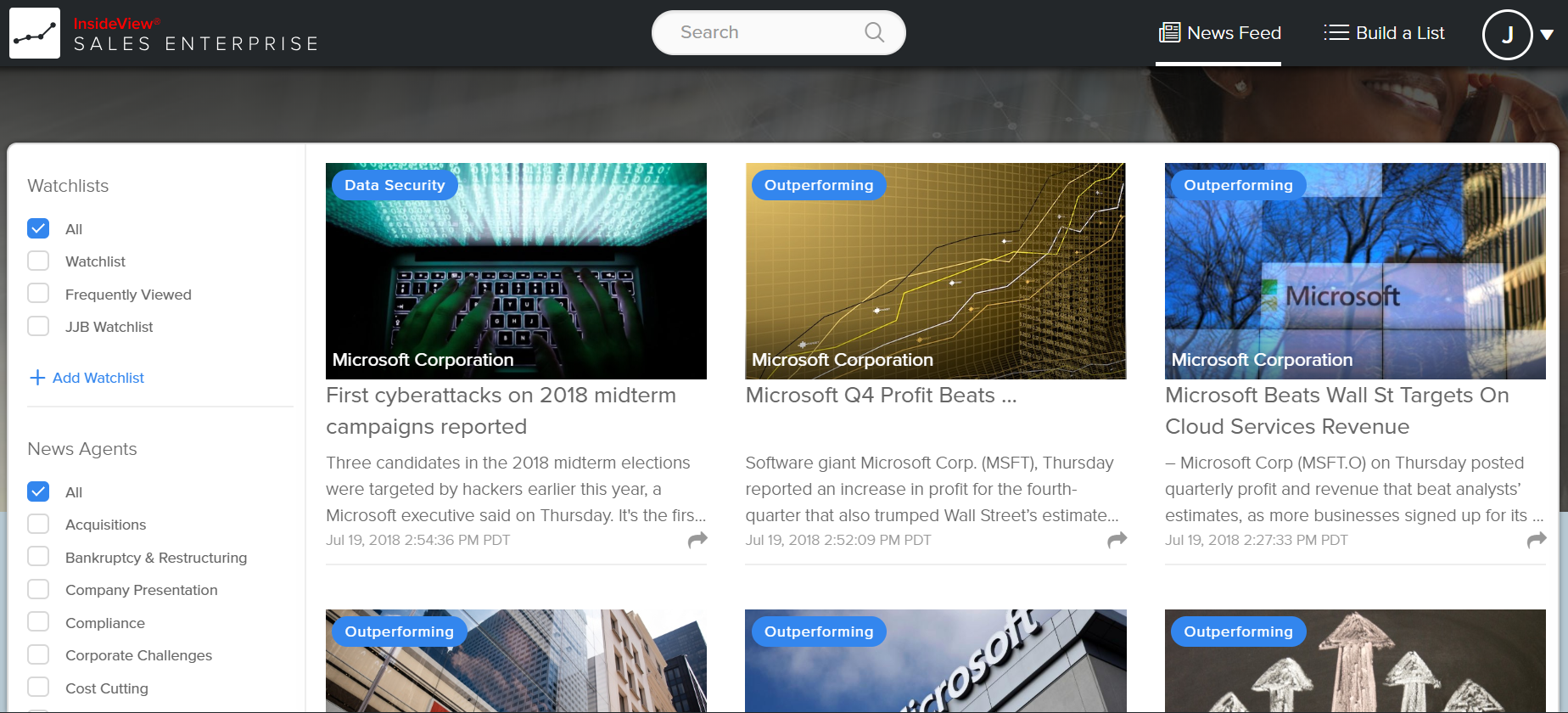Click the Data Security tag
Screen dimensions: 1568x713
tap(395, 185)
